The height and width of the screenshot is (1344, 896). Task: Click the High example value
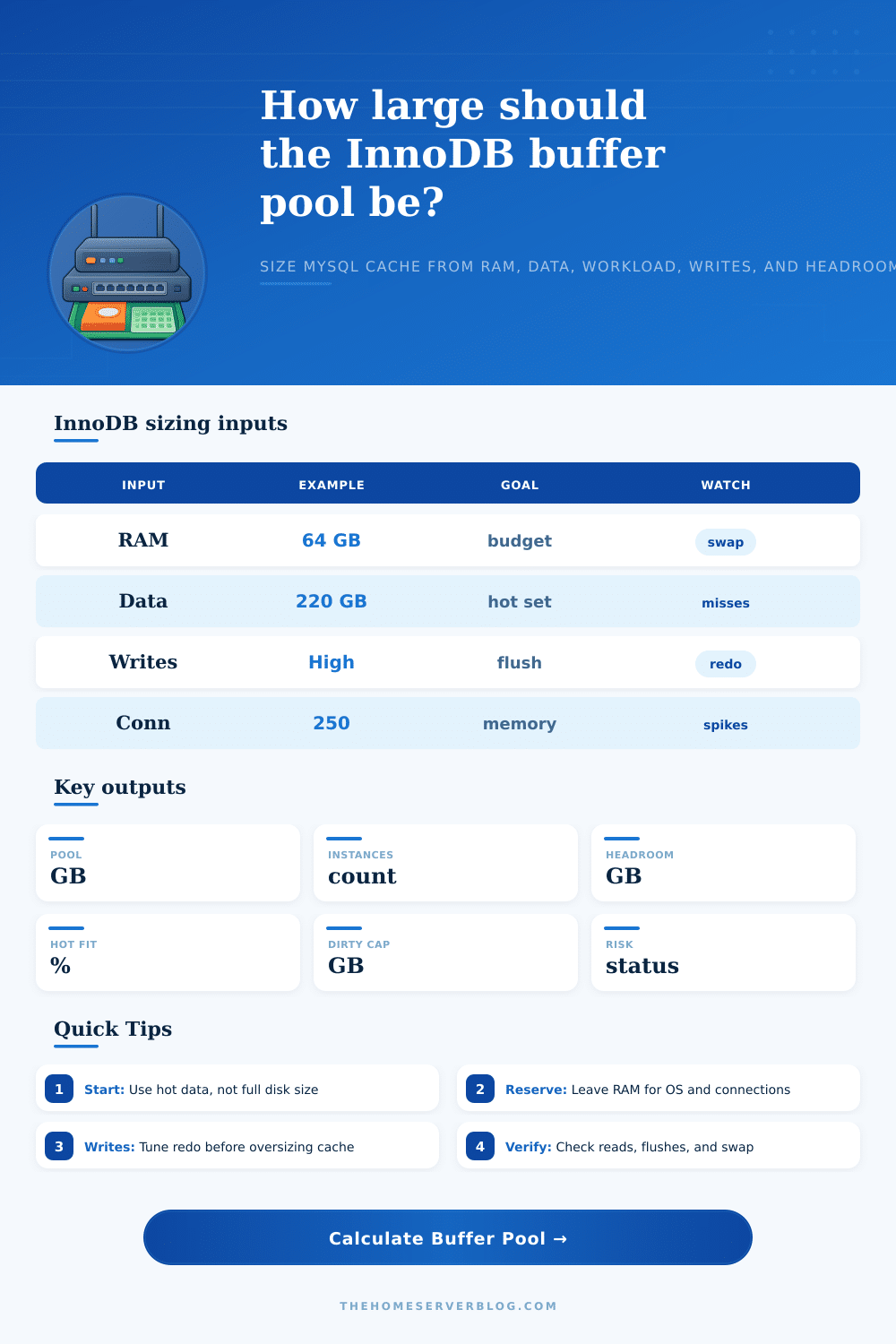(332, 662)
